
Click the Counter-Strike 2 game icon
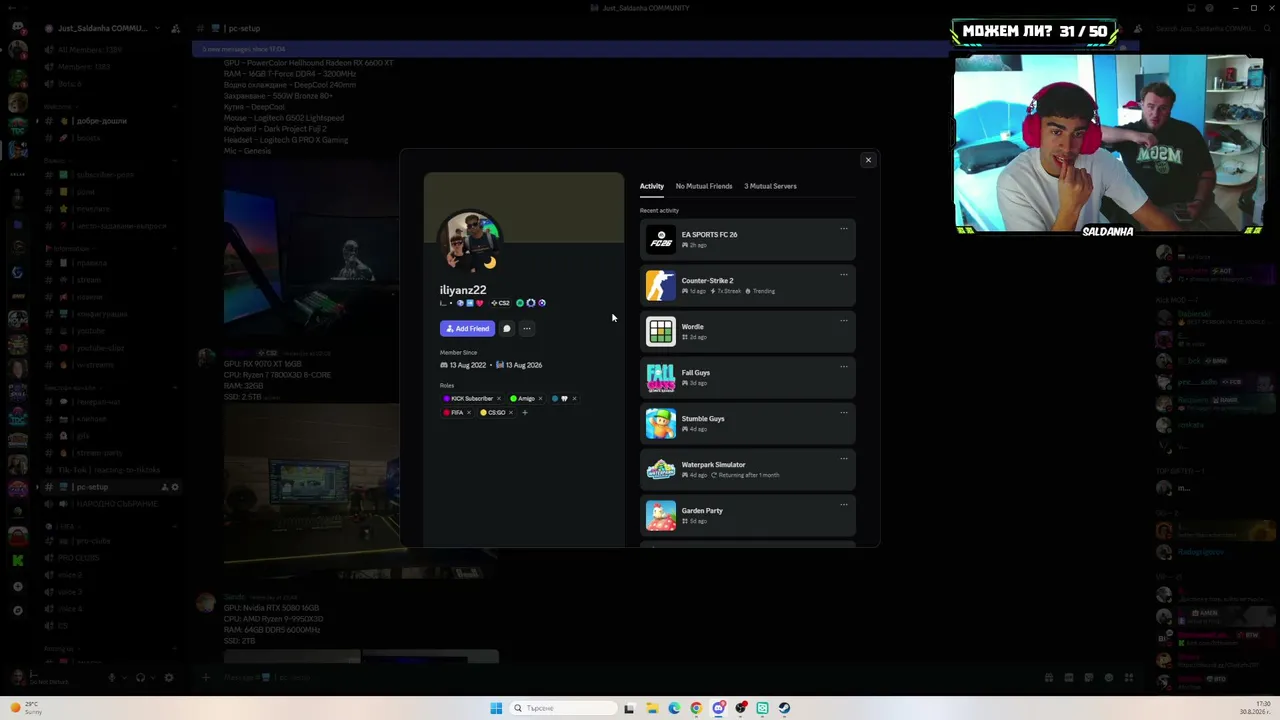(660, 286)
